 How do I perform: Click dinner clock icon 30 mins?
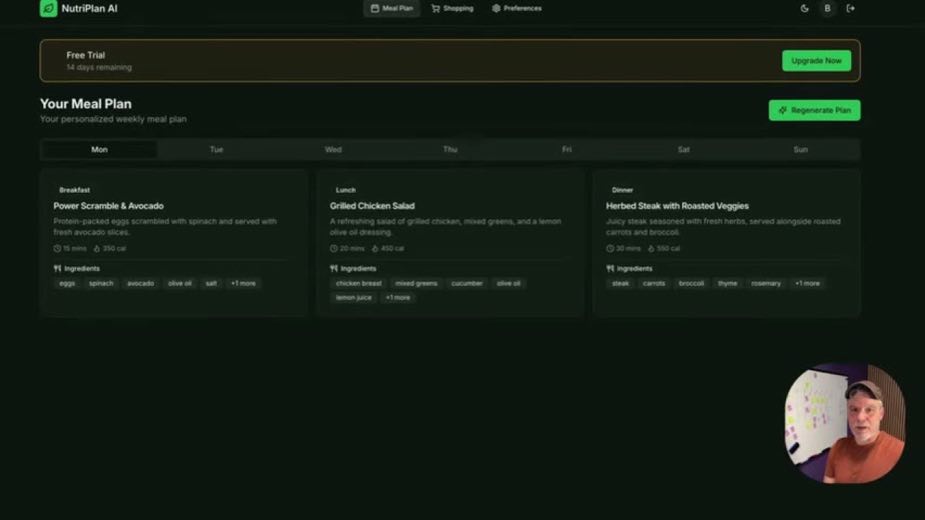click(x=610, y=248)
